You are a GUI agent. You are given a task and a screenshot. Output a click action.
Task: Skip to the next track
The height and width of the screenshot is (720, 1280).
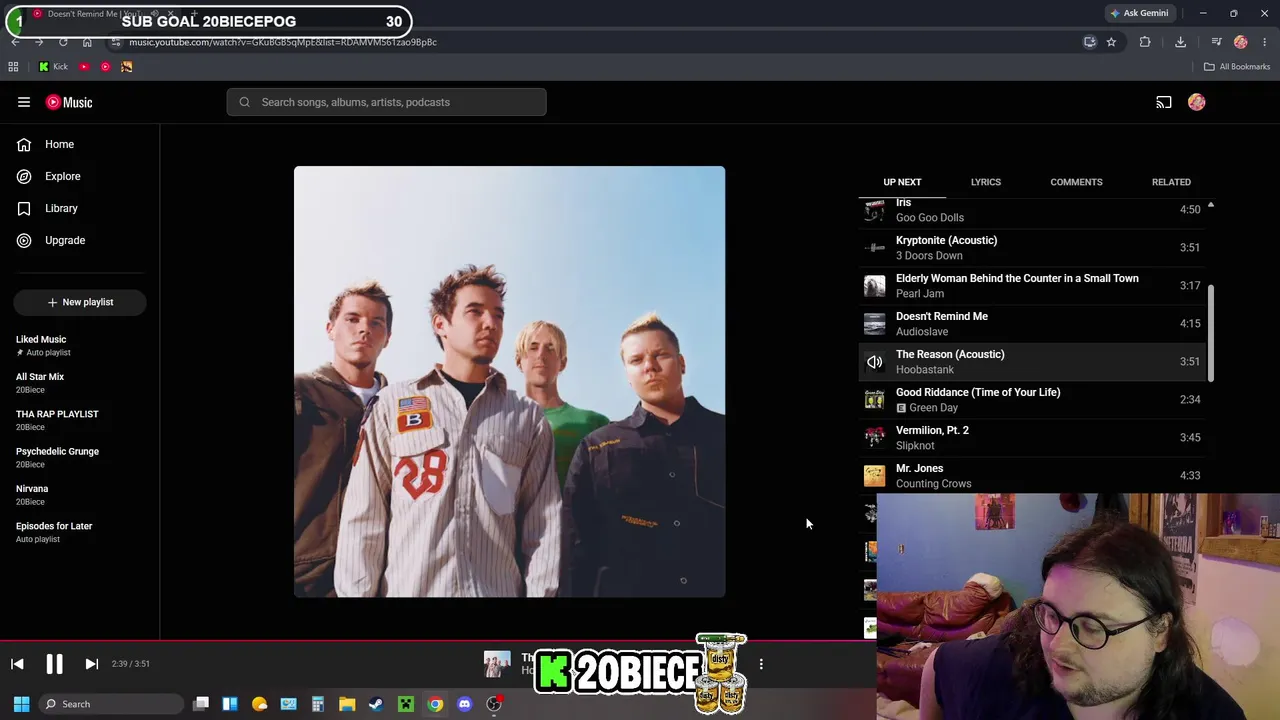point(91,664)
